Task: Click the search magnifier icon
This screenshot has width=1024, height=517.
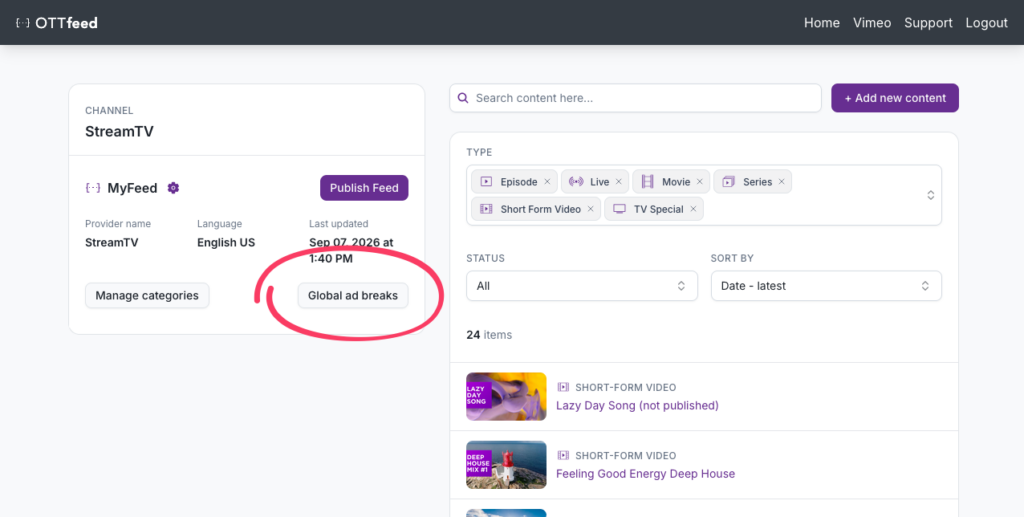Action: pos(463,98)
